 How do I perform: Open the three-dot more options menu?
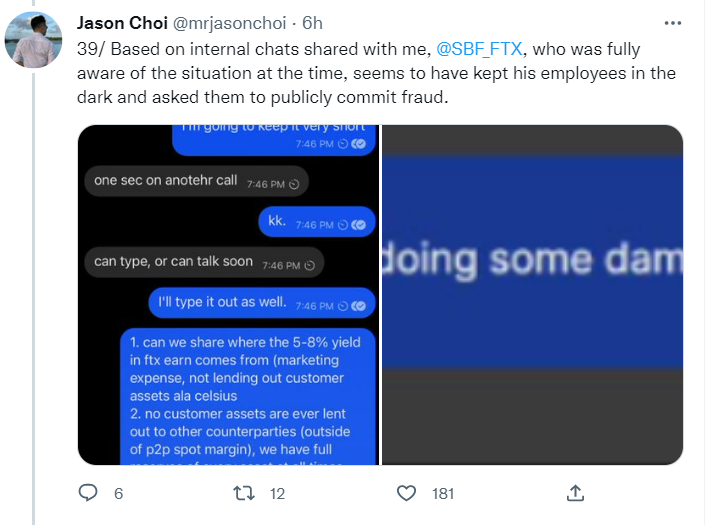click(674, 23)
